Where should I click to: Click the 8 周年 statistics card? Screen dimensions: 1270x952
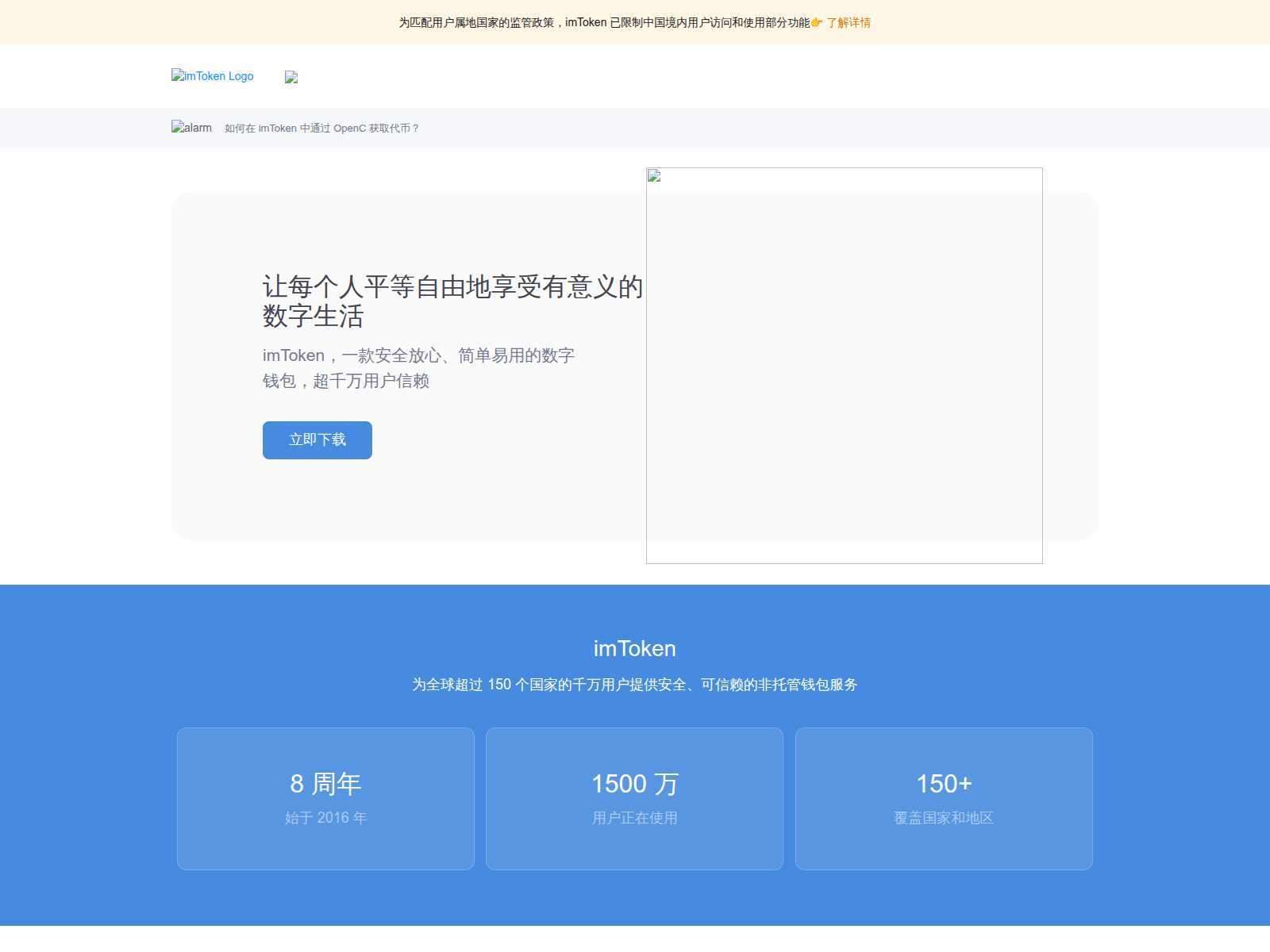click(325, 798)
